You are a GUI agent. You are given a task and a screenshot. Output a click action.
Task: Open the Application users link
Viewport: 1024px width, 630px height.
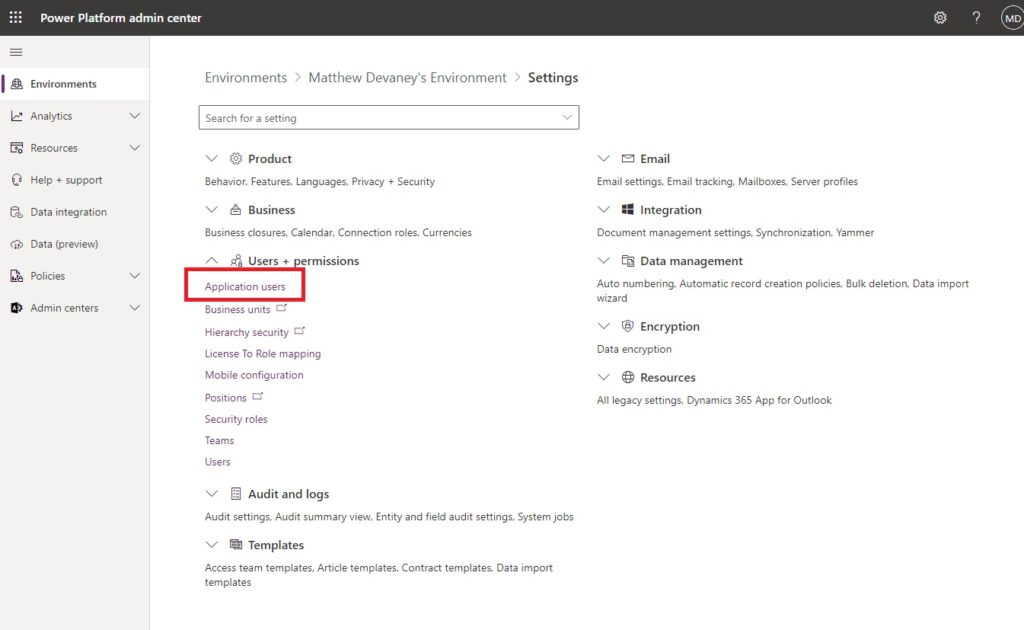coord(245,287)
